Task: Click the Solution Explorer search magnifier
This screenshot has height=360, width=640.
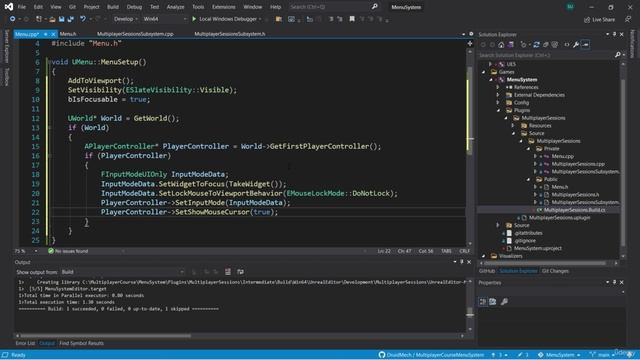Action: click(x=618, y=55)
